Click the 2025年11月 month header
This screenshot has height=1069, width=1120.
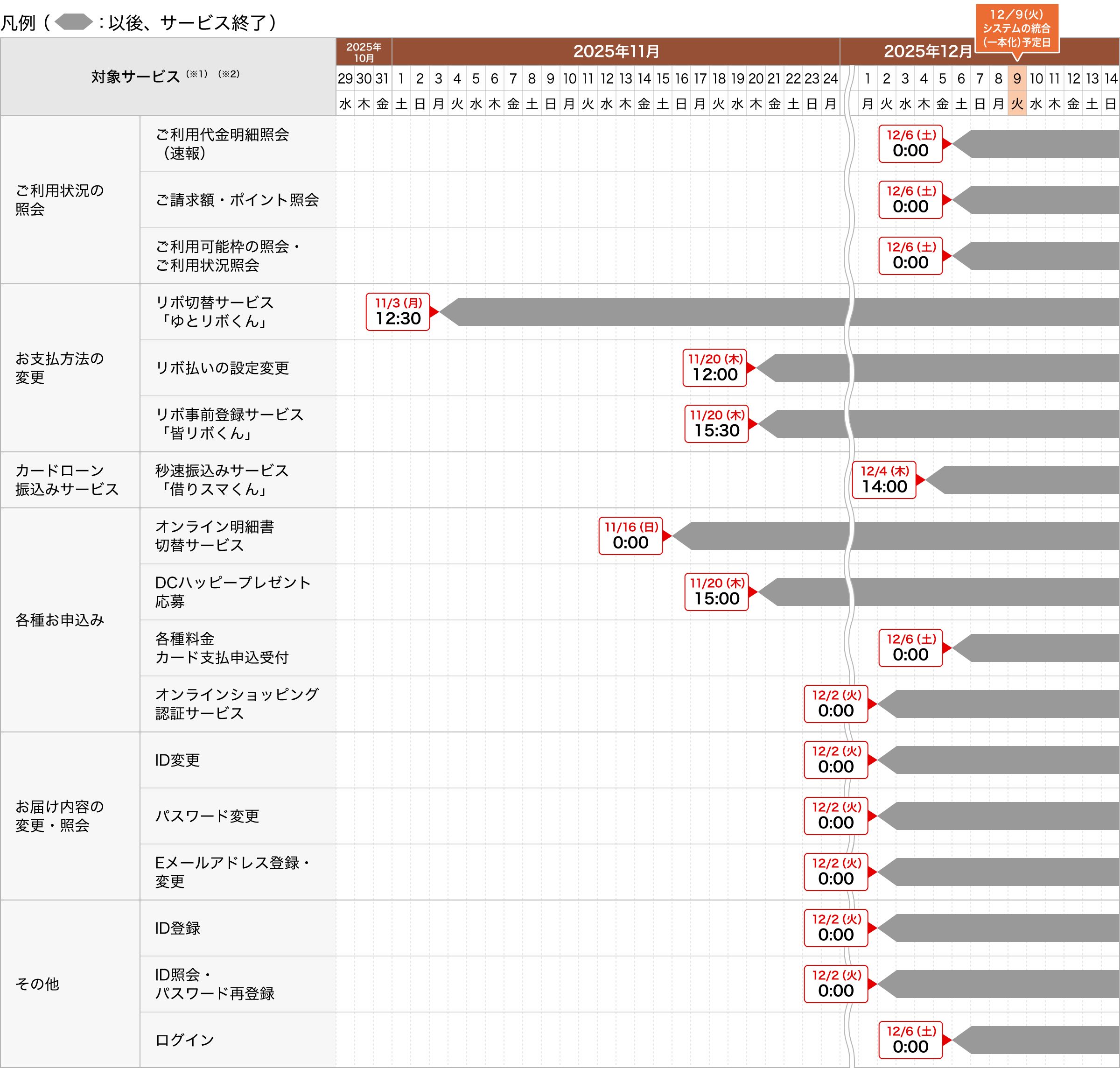(616, 51)
